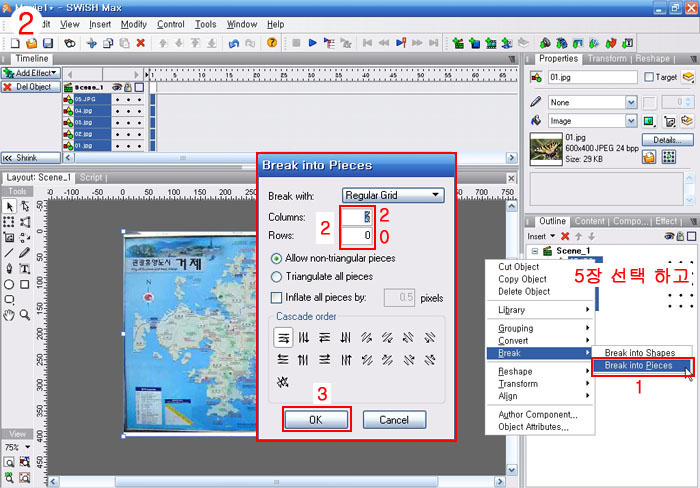Viewport: 700px width, 488px height.
Task: Open the orange Help question-mark icon
Action: tap(271, 43)
